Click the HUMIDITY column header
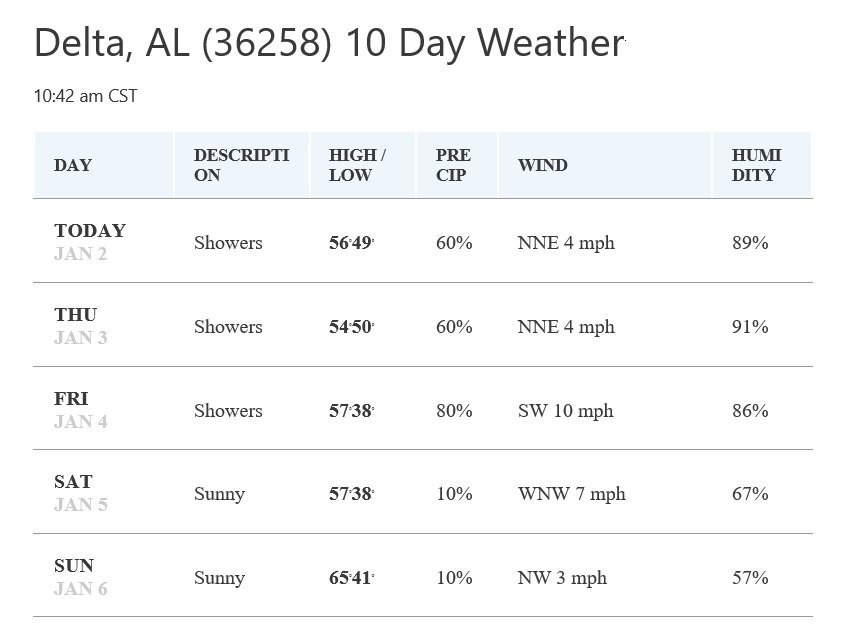 pos(762,165)
